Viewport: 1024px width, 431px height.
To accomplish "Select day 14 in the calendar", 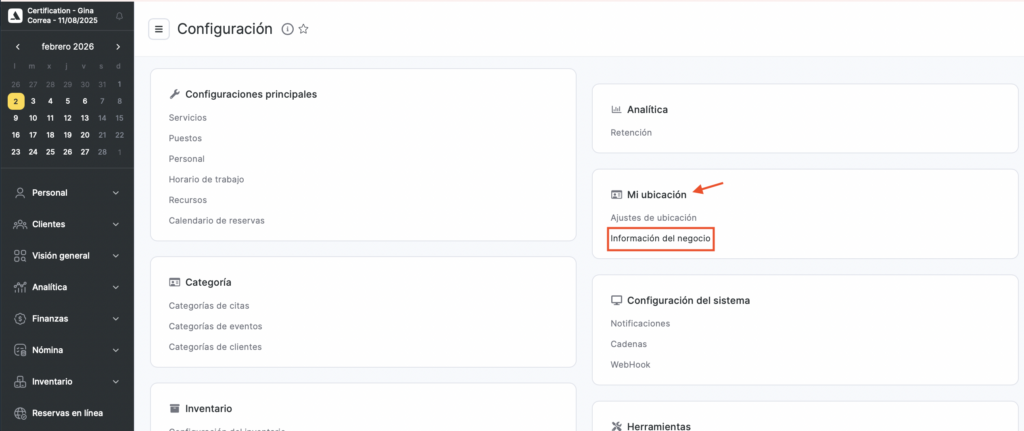I will (x=102, y=118).
